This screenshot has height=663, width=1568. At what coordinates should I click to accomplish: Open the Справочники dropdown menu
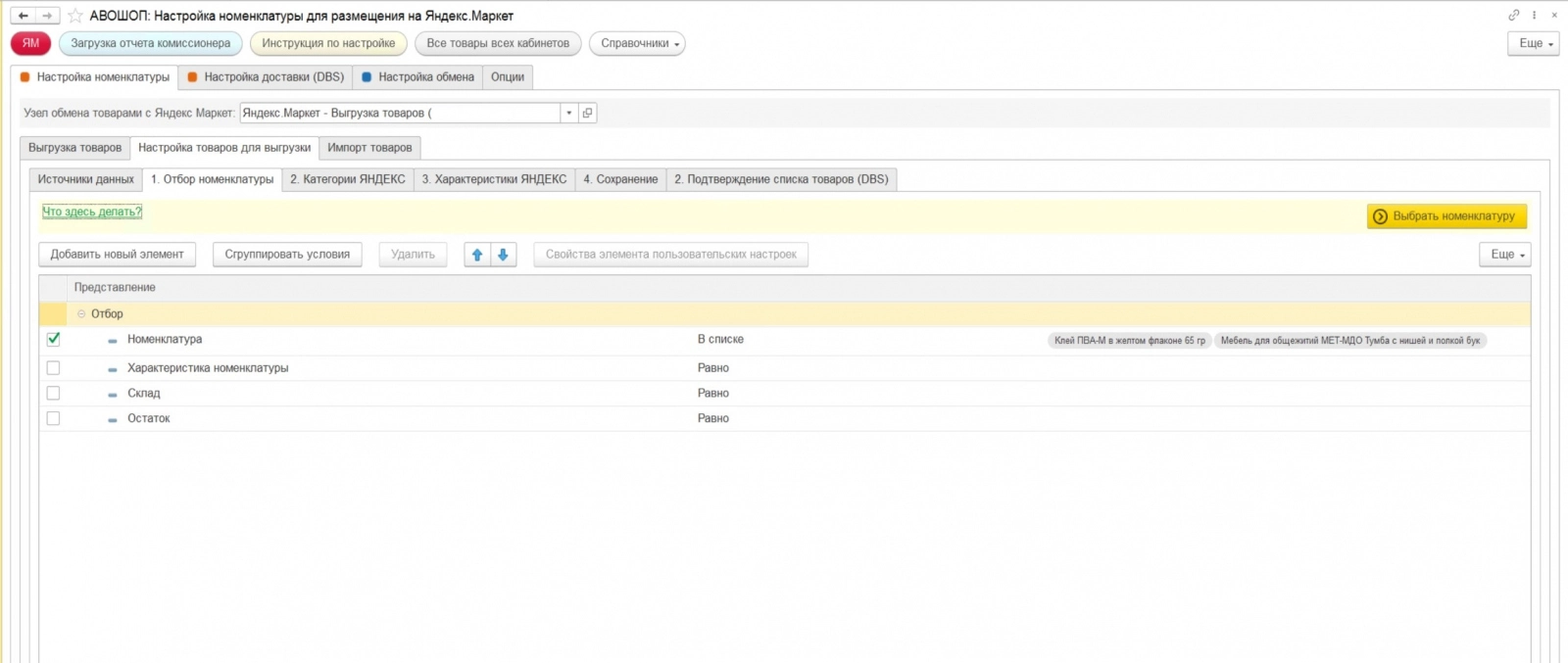(637, 43)
